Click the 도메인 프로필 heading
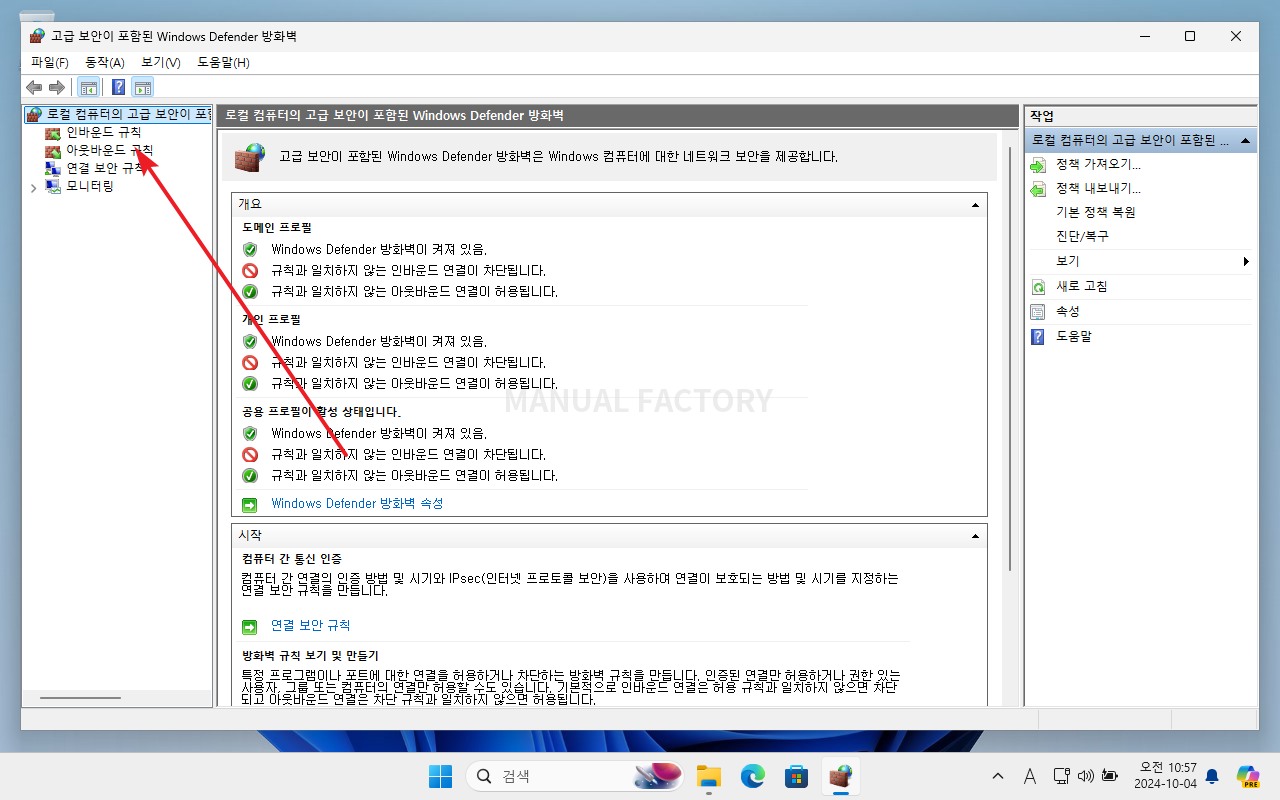 277,228
